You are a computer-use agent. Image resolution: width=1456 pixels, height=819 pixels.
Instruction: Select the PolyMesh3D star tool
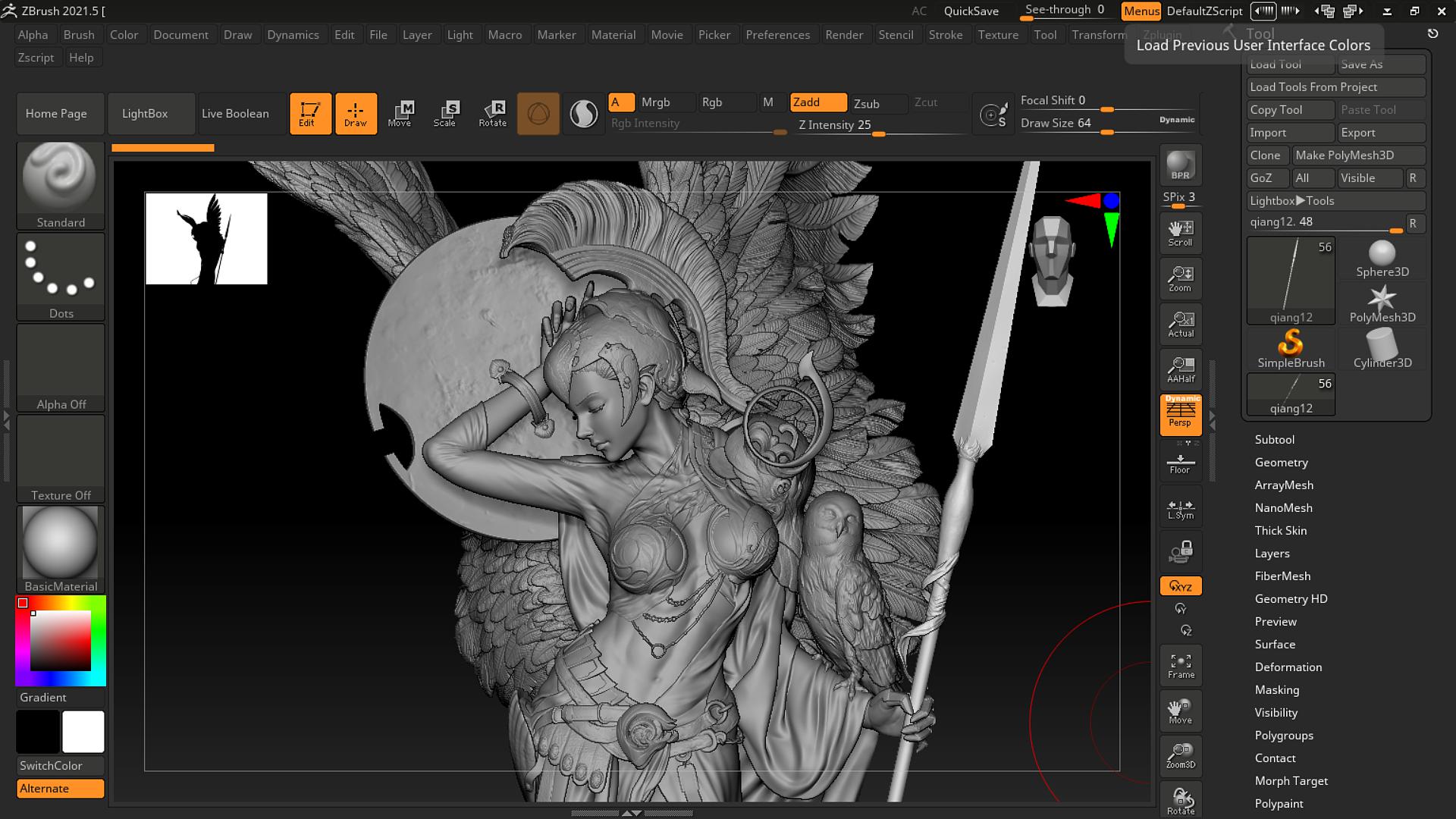click(x=1382, y=304)
